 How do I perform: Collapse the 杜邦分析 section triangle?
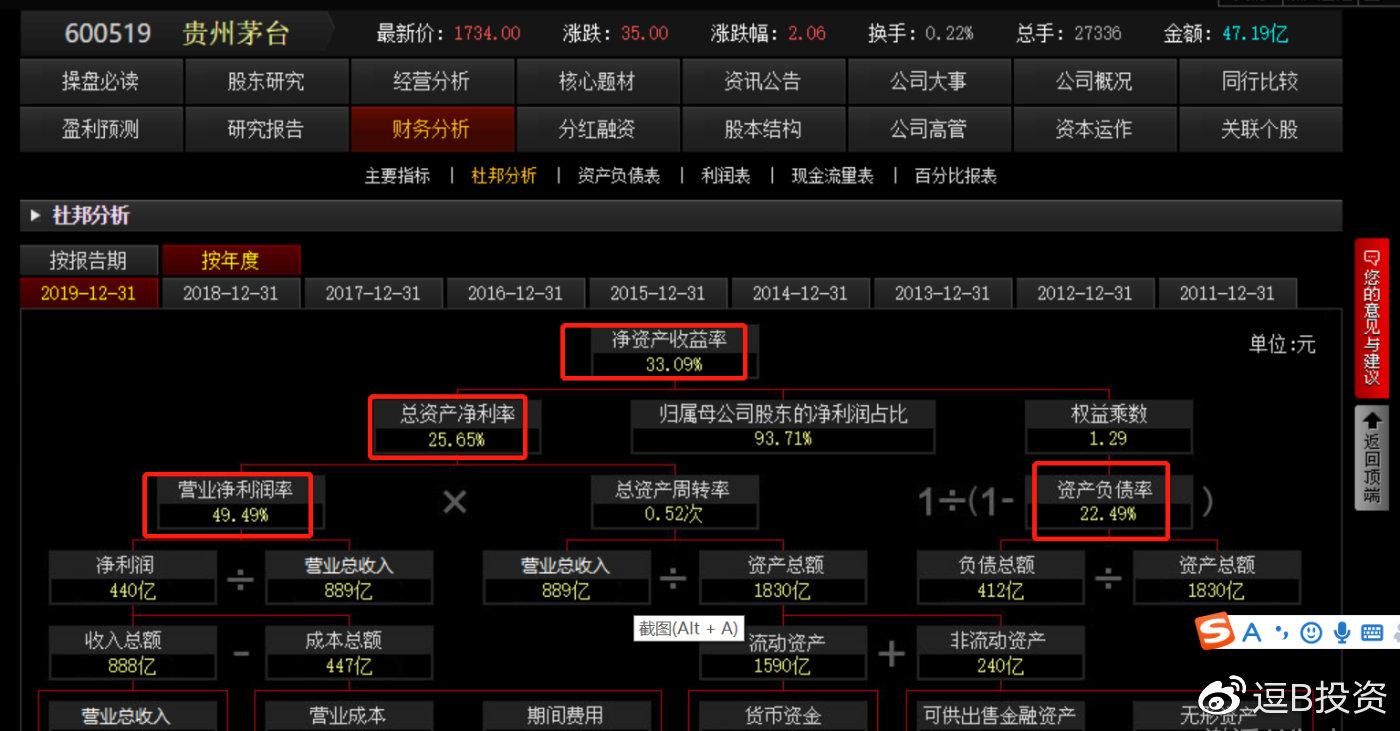(36, 215)
